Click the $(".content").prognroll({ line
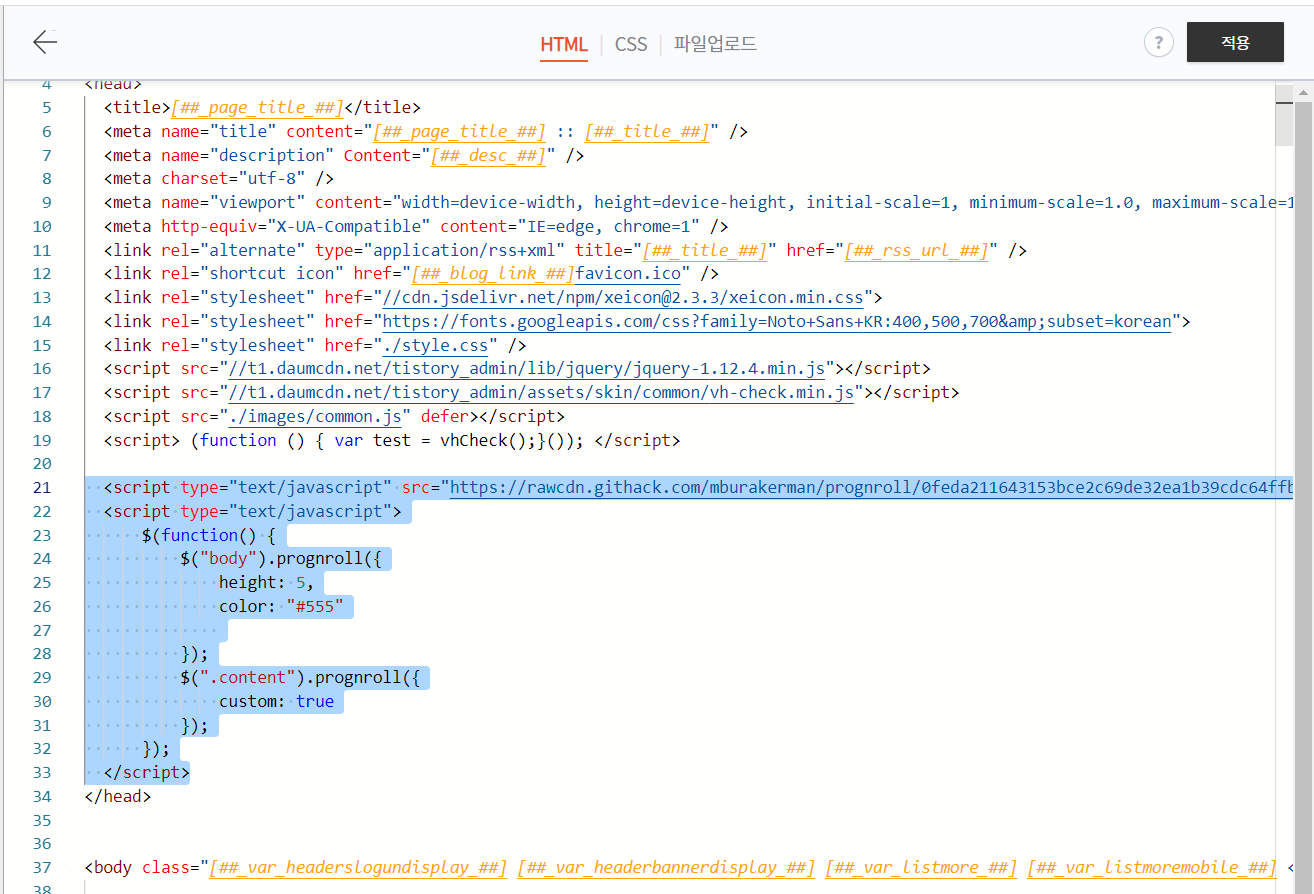The height and width of the screenshot is (894, 1314). tap(300, 678)
